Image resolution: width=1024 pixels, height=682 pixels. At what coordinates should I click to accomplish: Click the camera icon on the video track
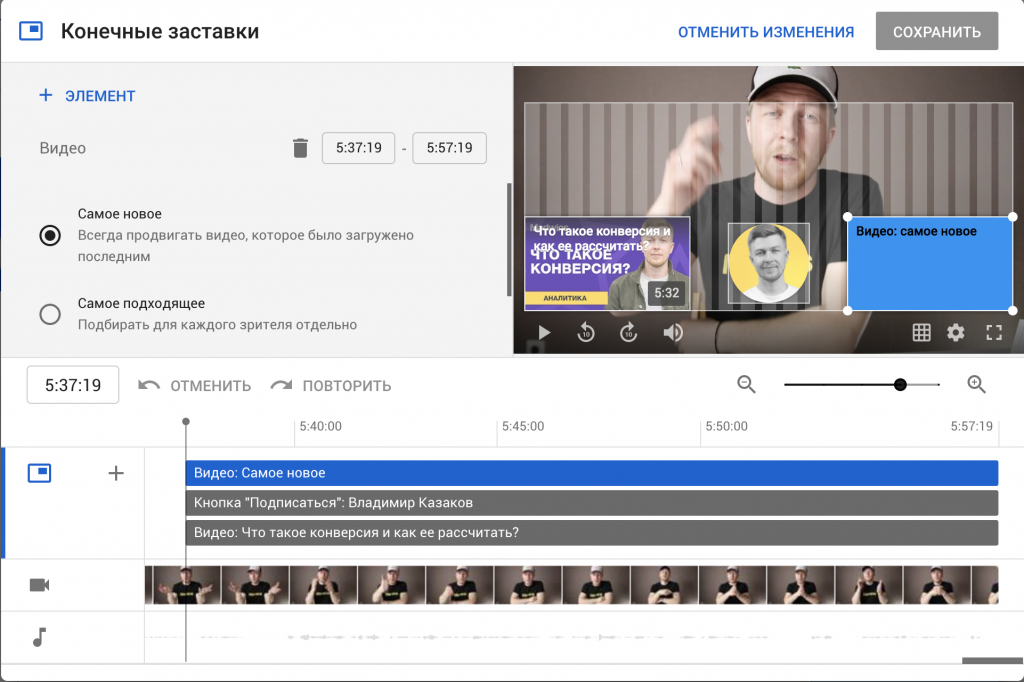pyautogui.click(x=39, y=586)
